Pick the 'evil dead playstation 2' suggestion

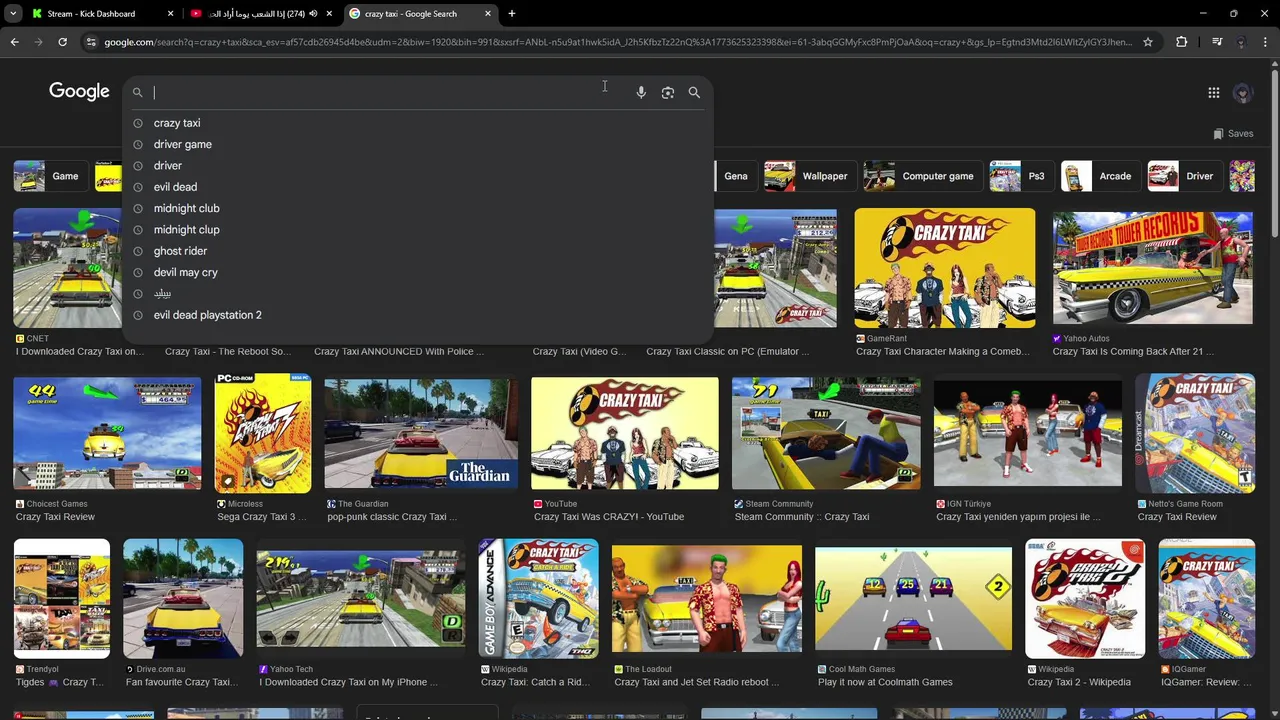coord(208,315)
